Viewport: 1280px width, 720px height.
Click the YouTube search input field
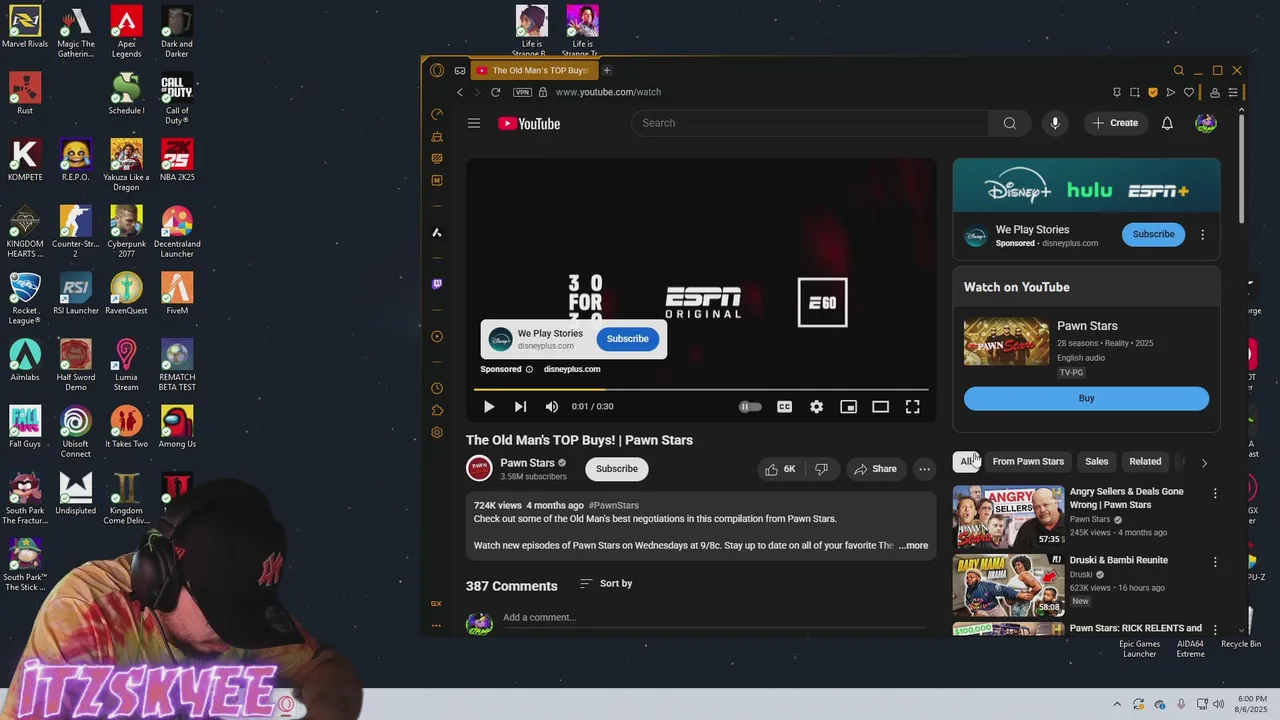click(x=810, y=123)
